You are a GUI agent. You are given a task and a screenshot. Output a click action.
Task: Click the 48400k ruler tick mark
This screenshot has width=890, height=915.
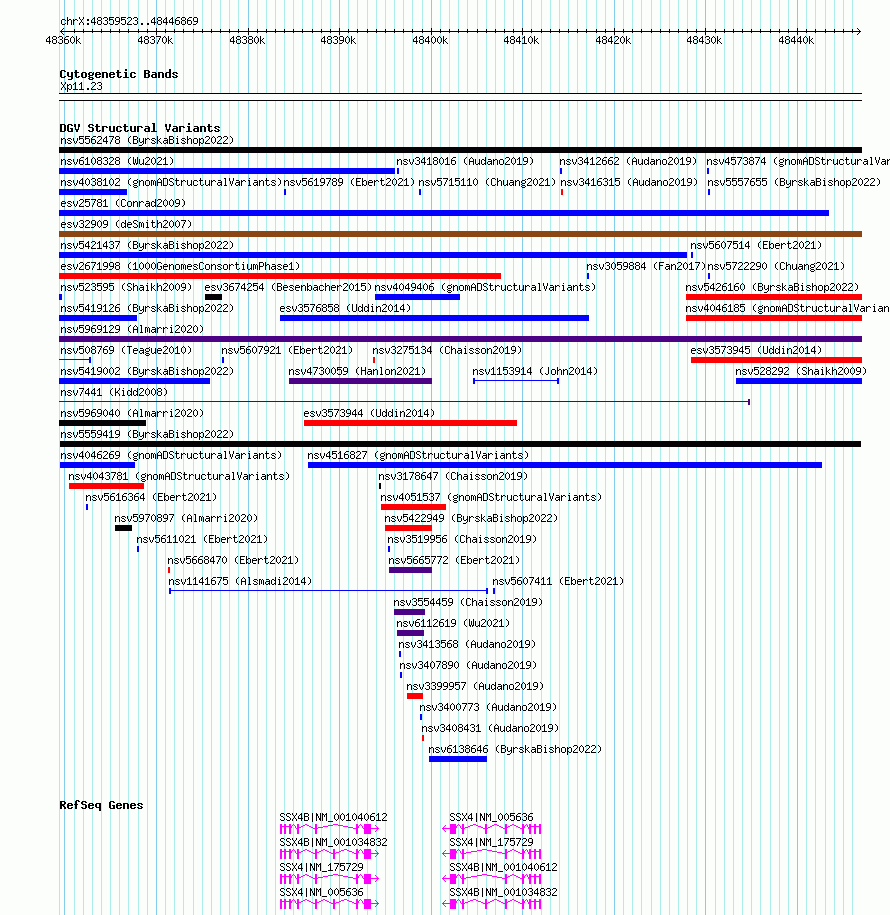click(x=431, y=32)
